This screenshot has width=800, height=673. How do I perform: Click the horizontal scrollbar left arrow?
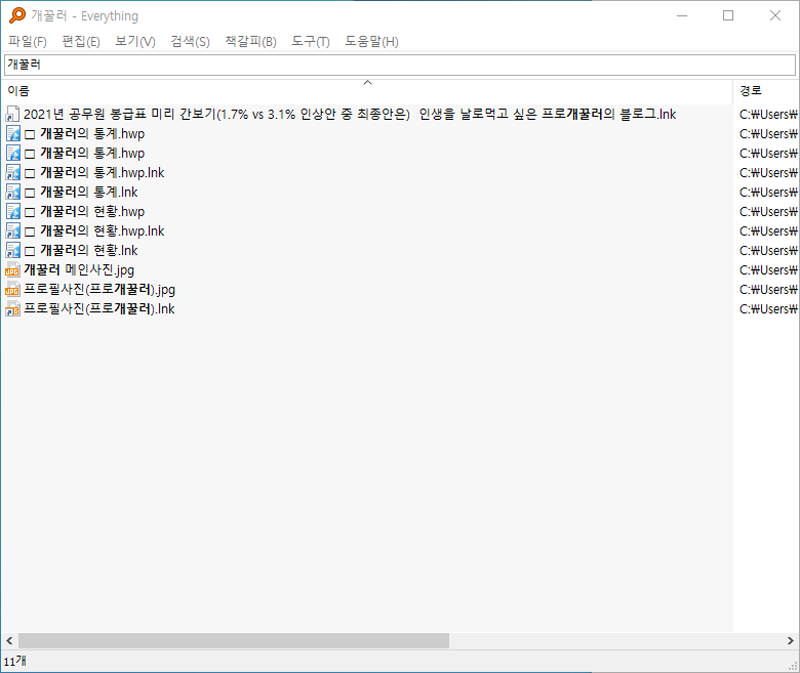[x=9, y=640]
